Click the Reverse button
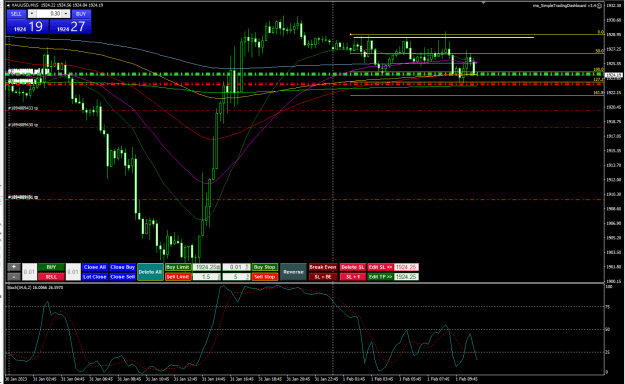The image size is (625, 384). pos(293,272)
